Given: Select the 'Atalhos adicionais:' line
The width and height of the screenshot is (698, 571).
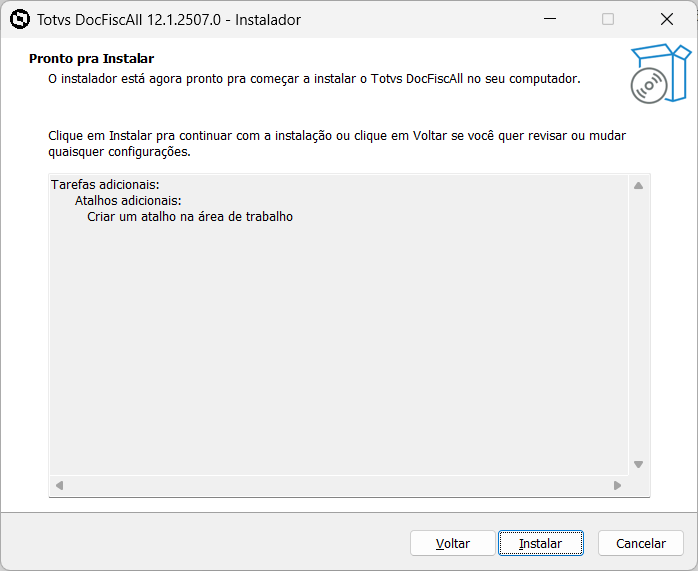Looking at the screenshot, I should (x=128, y=201).
